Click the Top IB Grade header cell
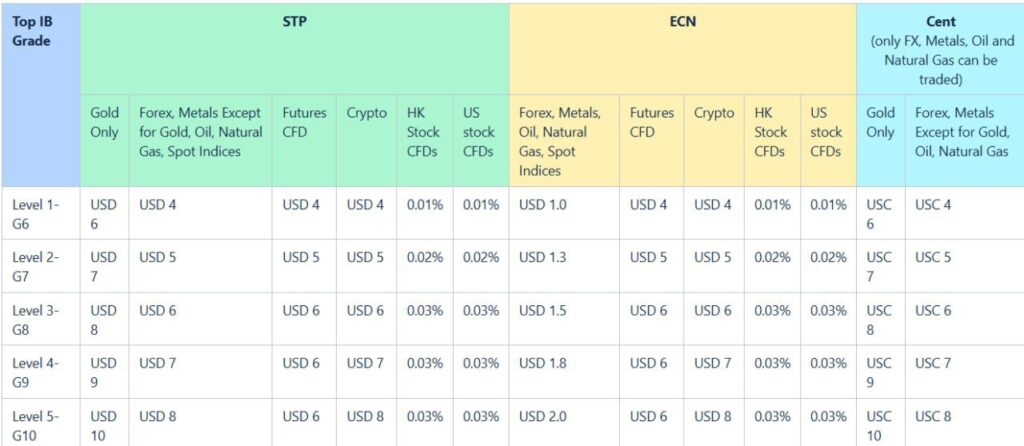The width and height of the screenshot is (1024, 446). 40,95
